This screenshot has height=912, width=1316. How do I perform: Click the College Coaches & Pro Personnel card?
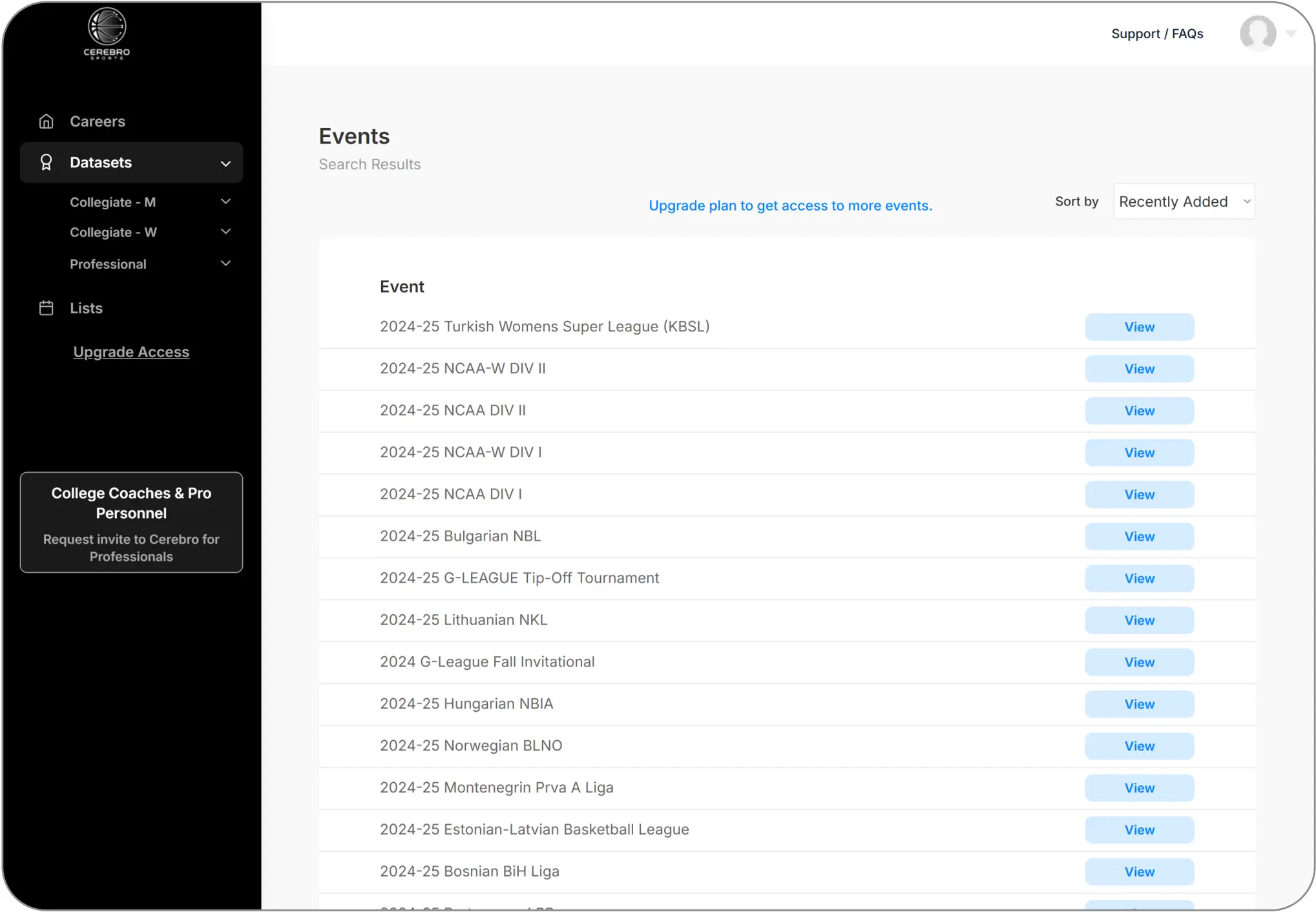131,523
